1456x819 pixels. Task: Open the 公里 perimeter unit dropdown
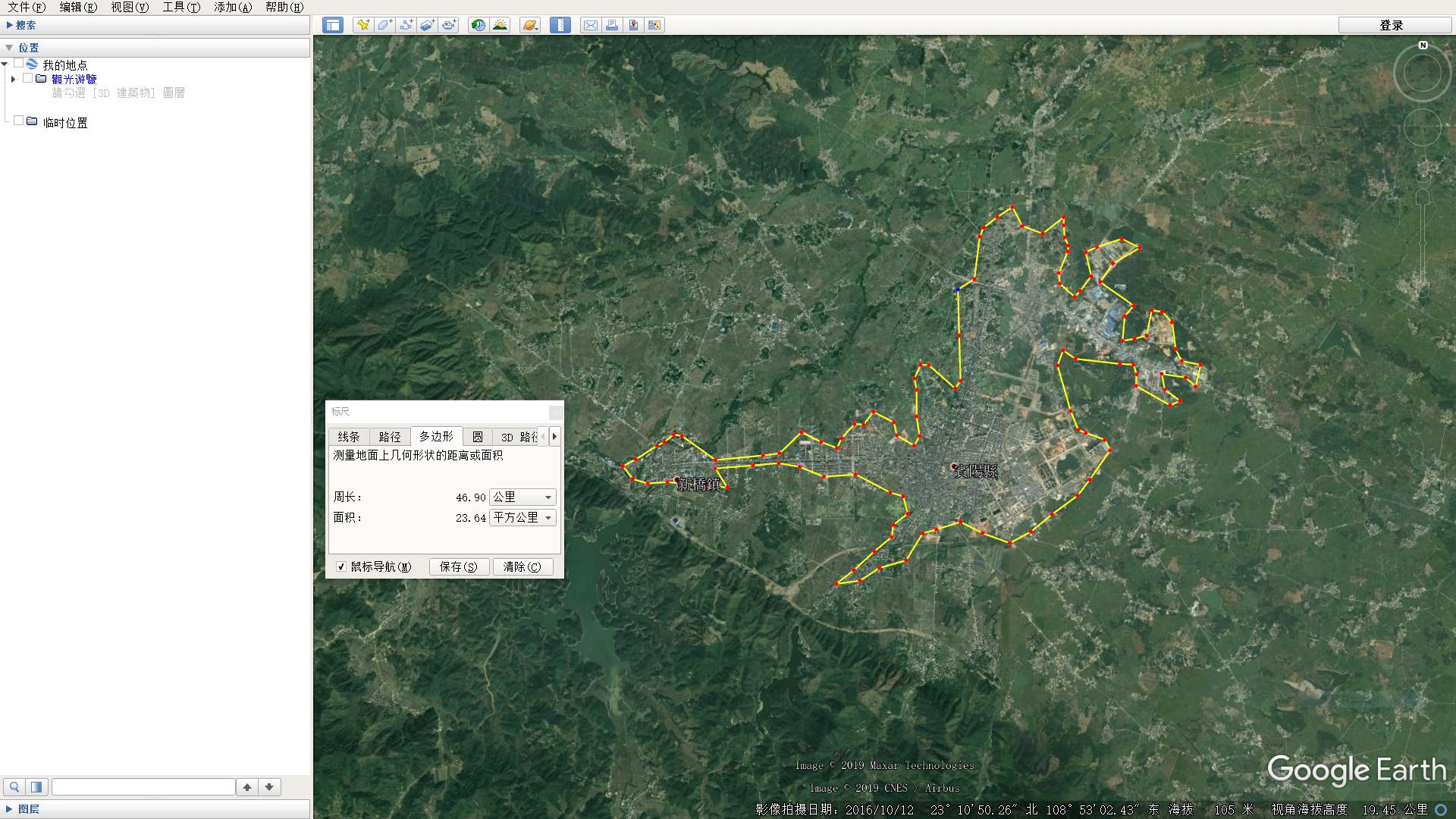point(523,497)
